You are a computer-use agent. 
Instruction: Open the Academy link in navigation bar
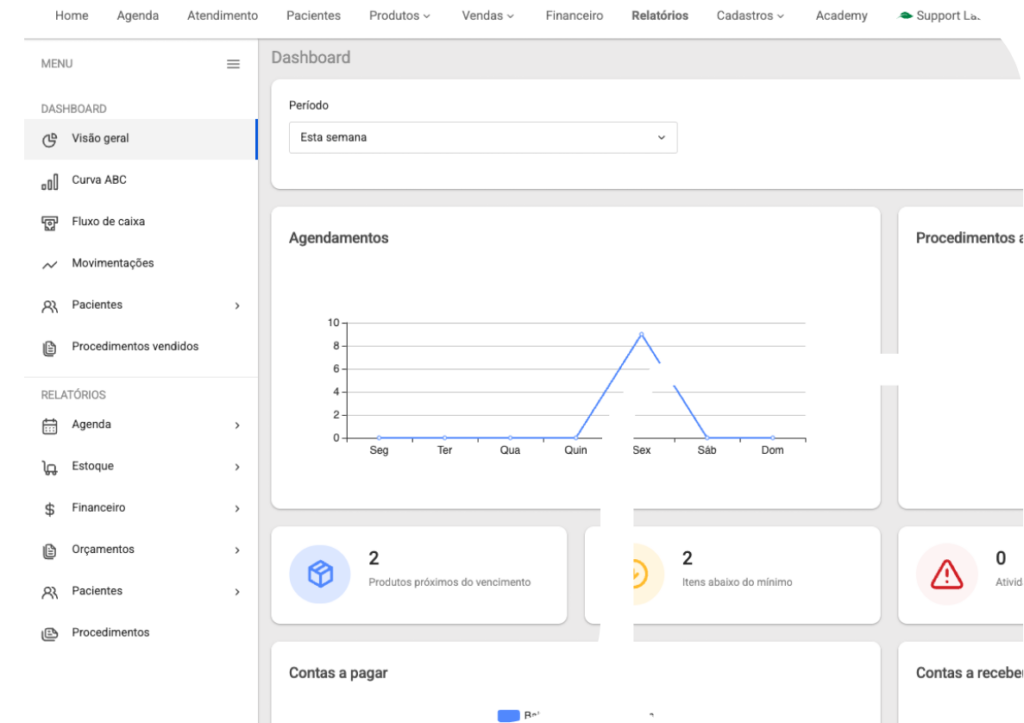coord(841,16)
